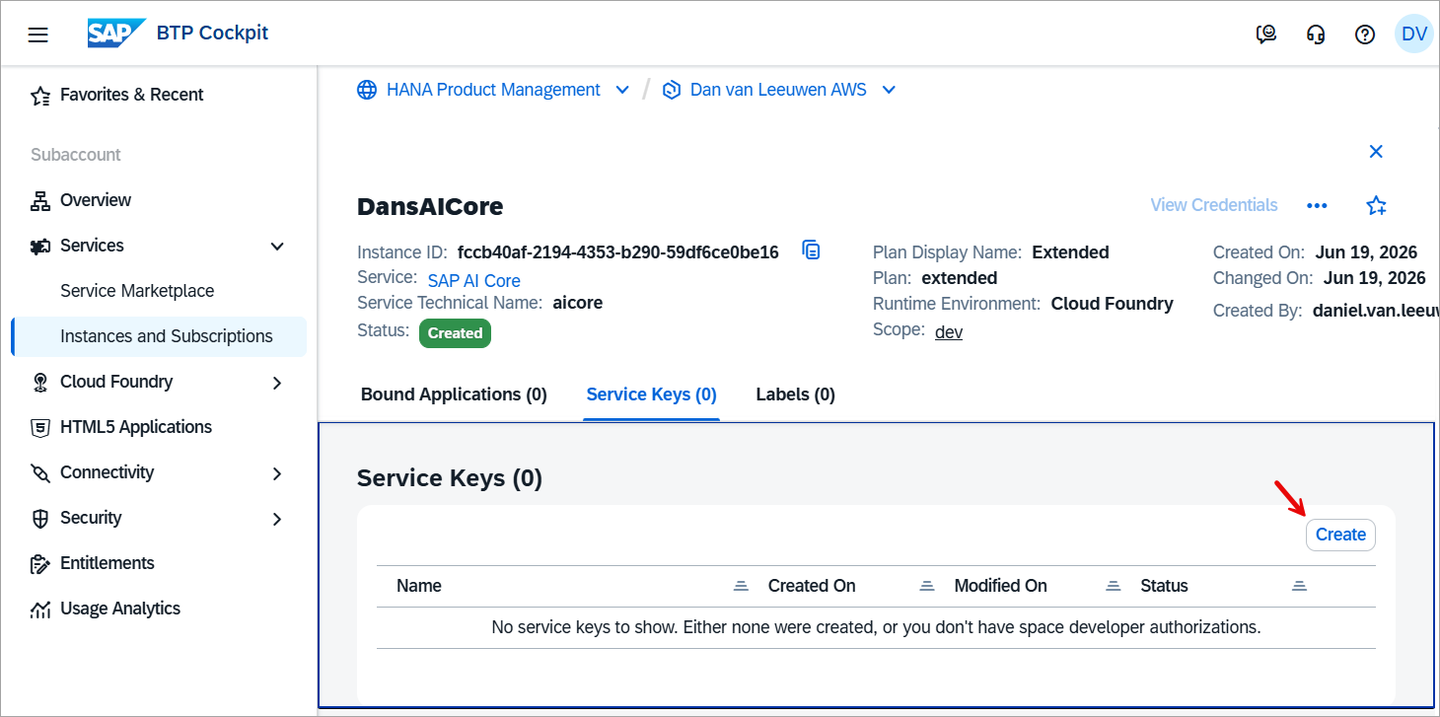Viewport: 1440px width, 717px height.
Task: Switch to Labels (0) tab
Action: [795, 394]
